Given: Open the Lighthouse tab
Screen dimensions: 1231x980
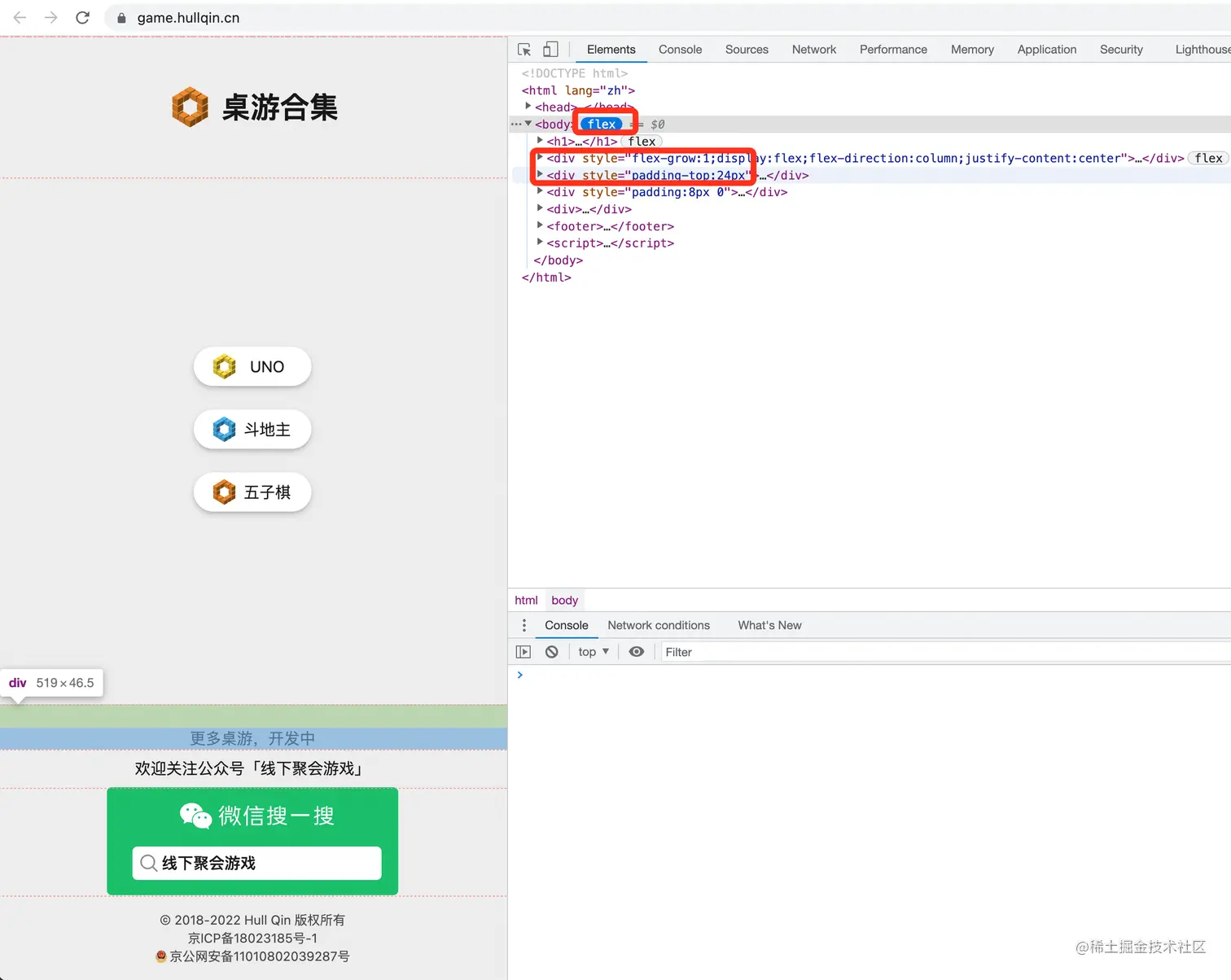Looking at the screenshot, I should [1202, 50].
